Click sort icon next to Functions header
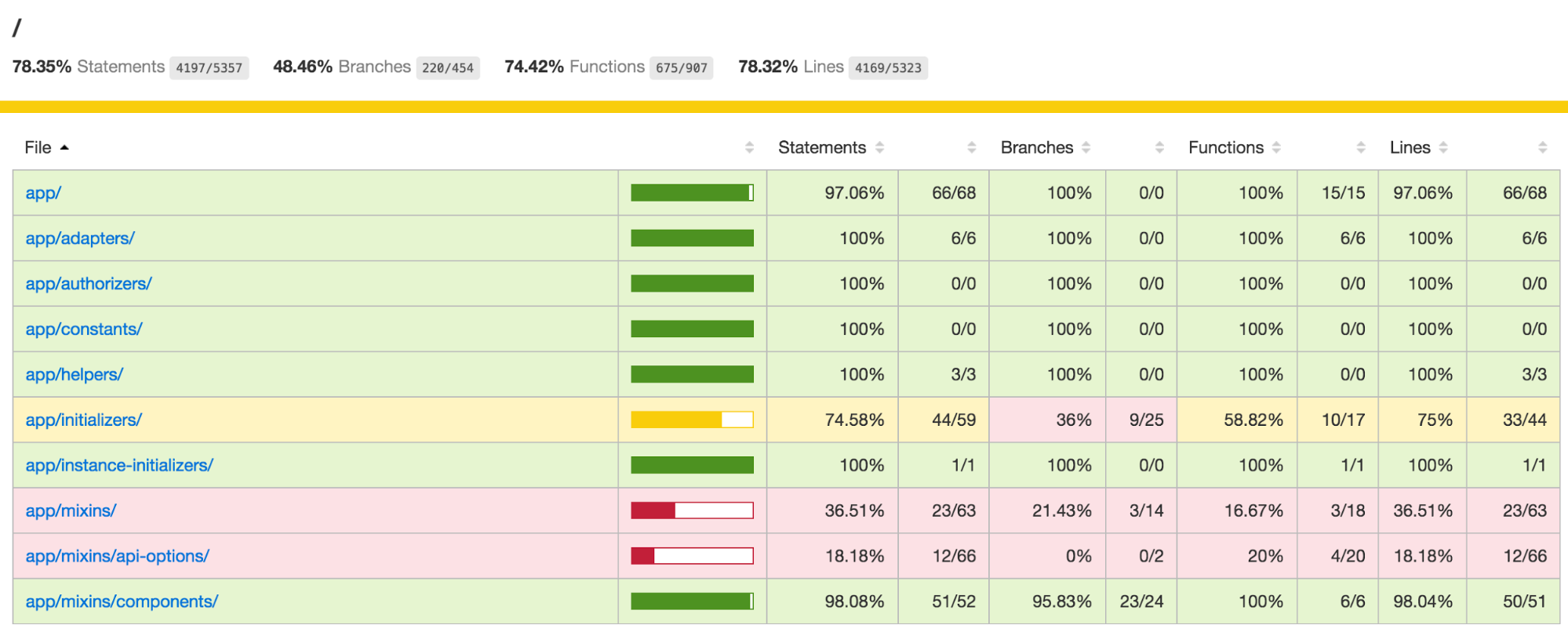The height and width of the screenshot is (625, 1568). pyautogui.click(x=1276, y=147)
